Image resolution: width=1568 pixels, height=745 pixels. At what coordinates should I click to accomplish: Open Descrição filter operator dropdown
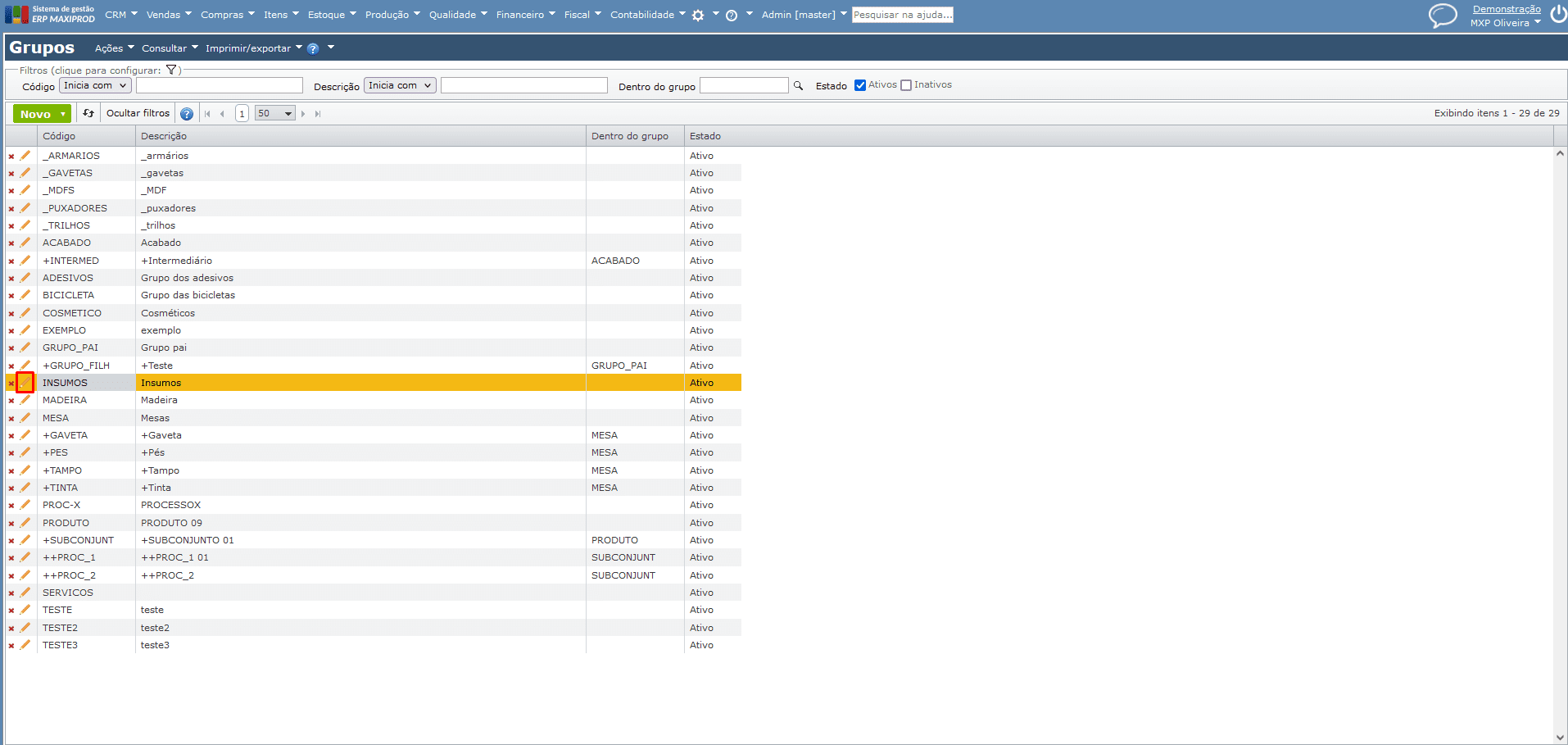click(x=400, y=85)
